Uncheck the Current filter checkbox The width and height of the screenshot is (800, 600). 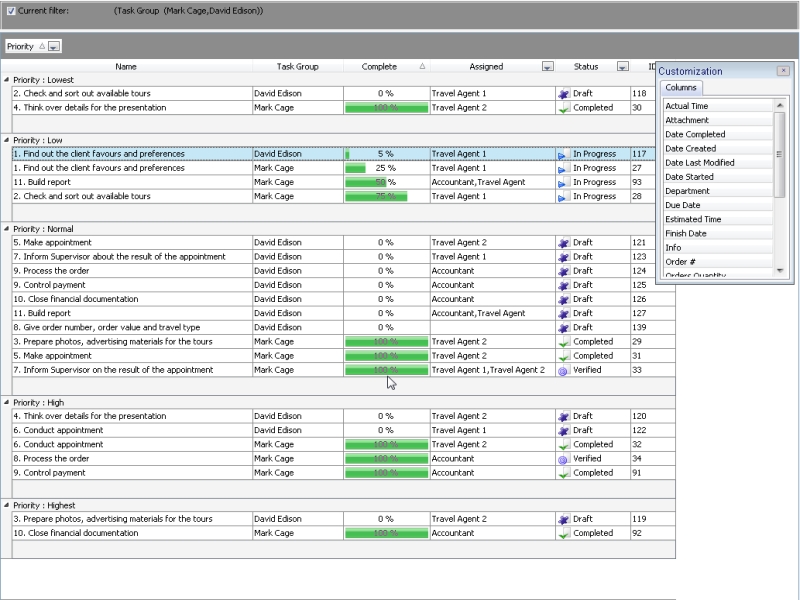pyautogui.click(x=11, y=11)
